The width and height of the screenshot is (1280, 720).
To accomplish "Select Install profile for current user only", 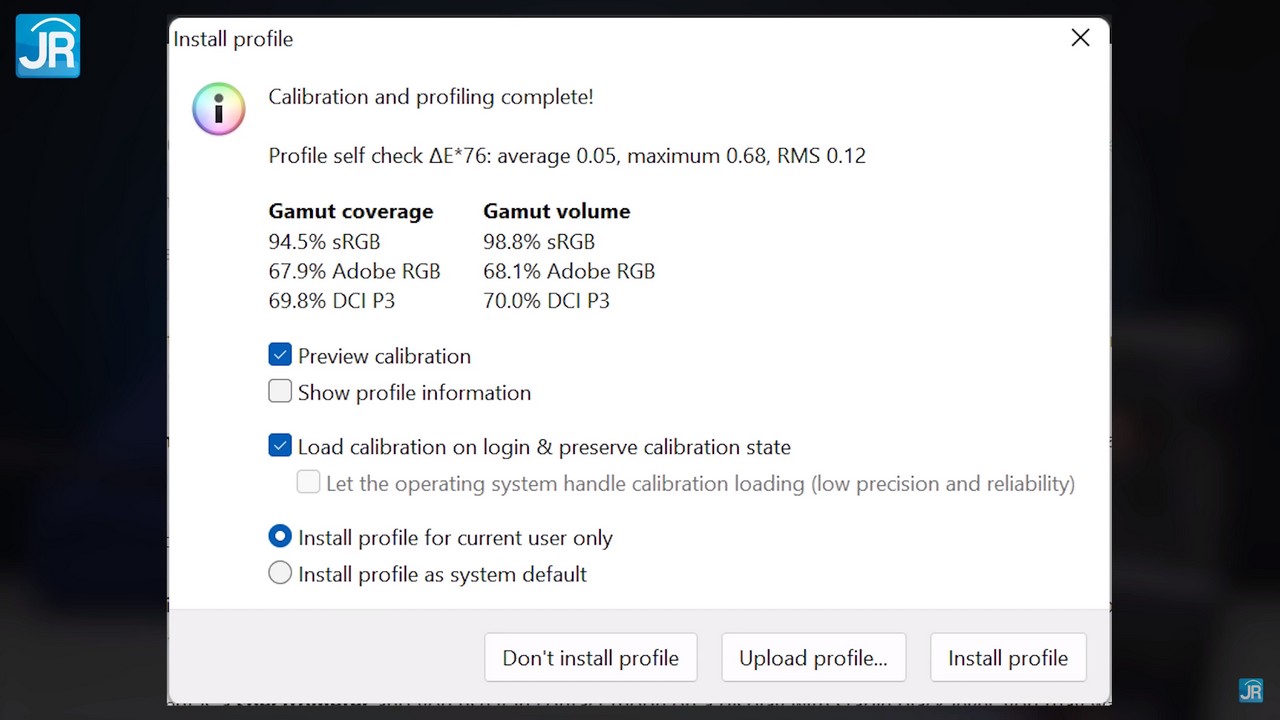I will pyautogui.click(x=280, y=537).
